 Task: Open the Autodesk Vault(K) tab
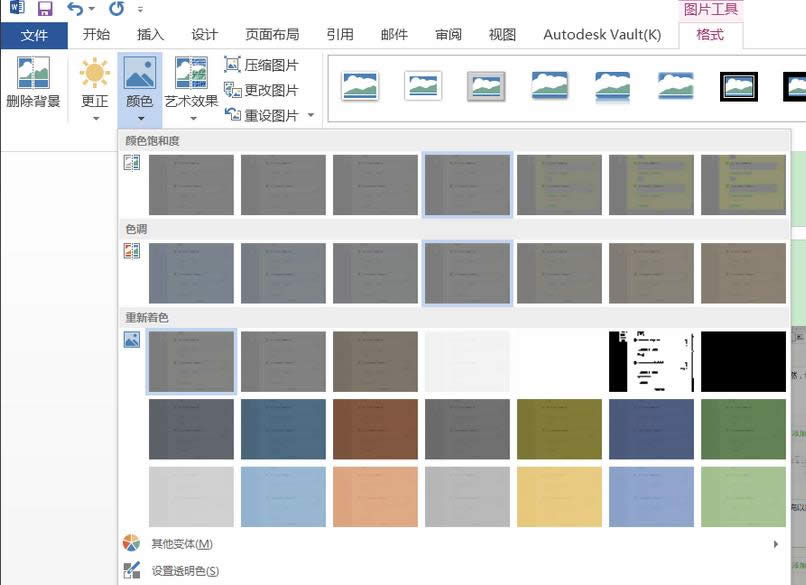click(601, 34)
